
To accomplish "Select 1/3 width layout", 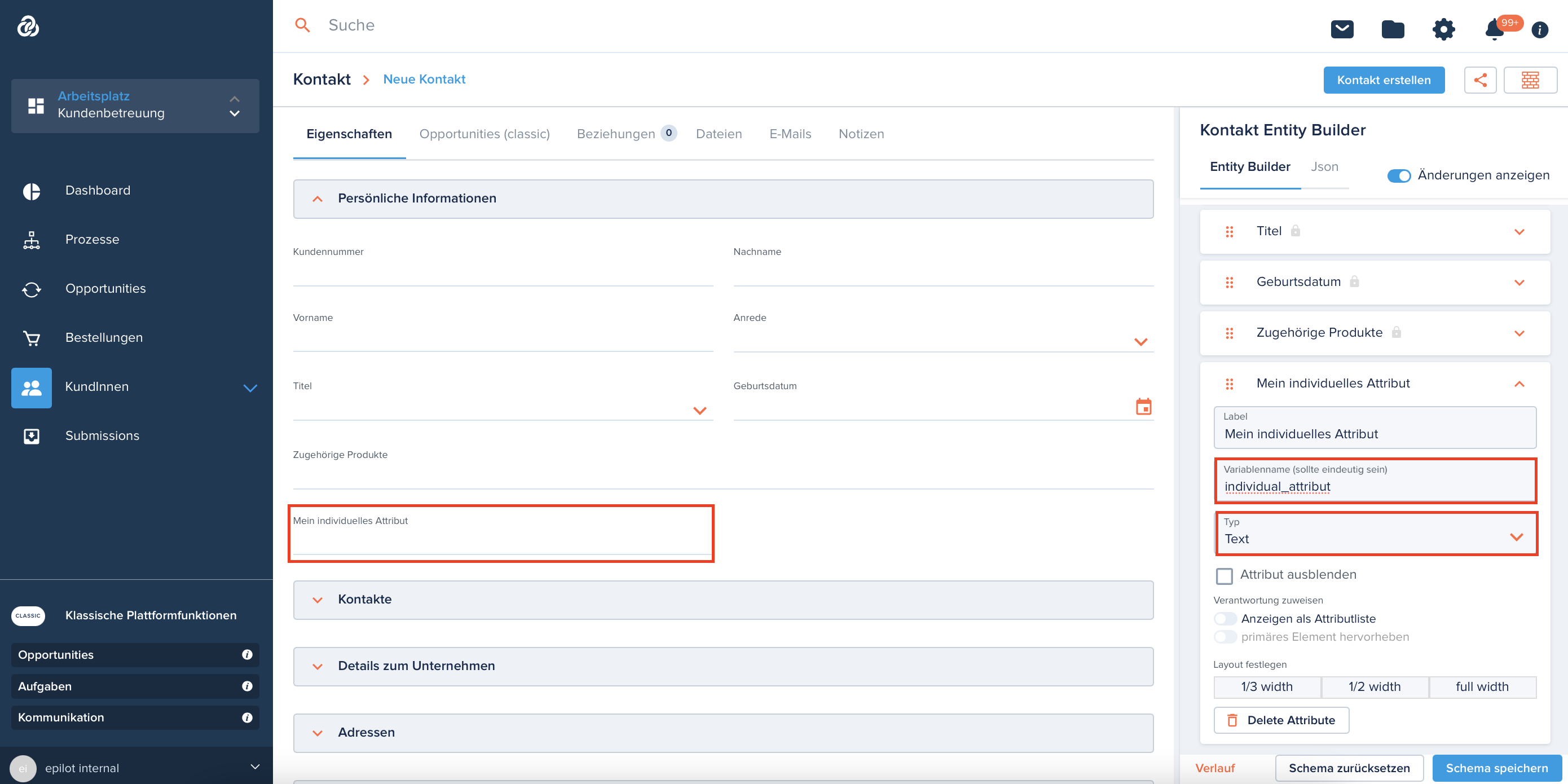I will click(1267, 686).
